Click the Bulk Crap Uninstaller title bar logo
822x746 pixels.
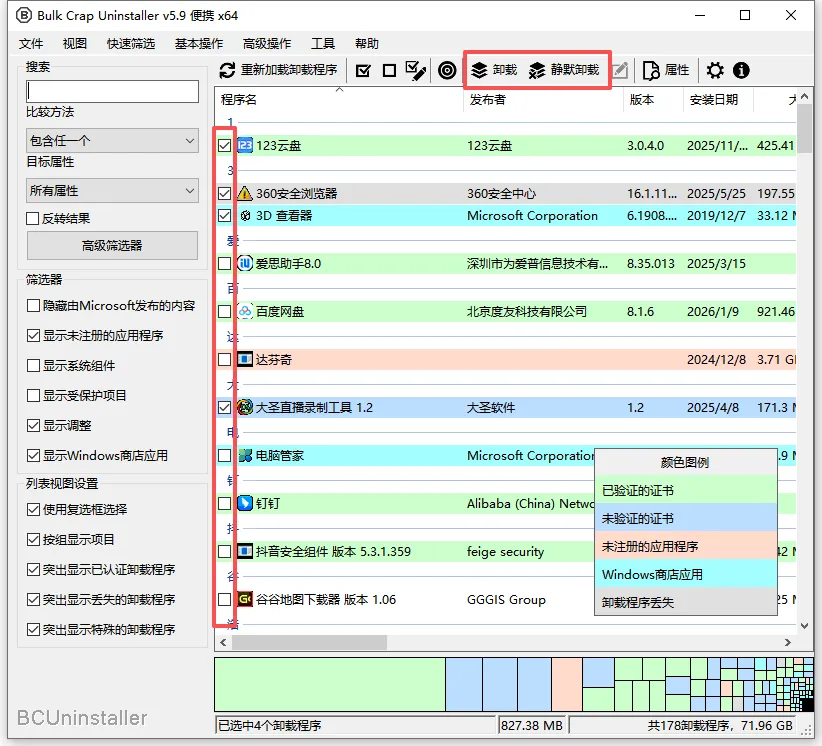(x=24, y=16)
